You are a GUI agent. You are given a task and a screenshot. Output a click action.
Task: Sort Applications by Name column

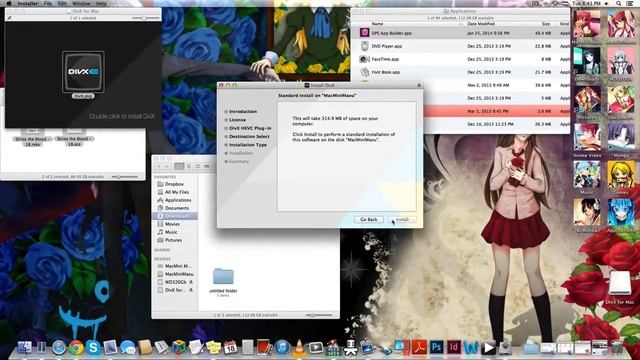point(377,24)
